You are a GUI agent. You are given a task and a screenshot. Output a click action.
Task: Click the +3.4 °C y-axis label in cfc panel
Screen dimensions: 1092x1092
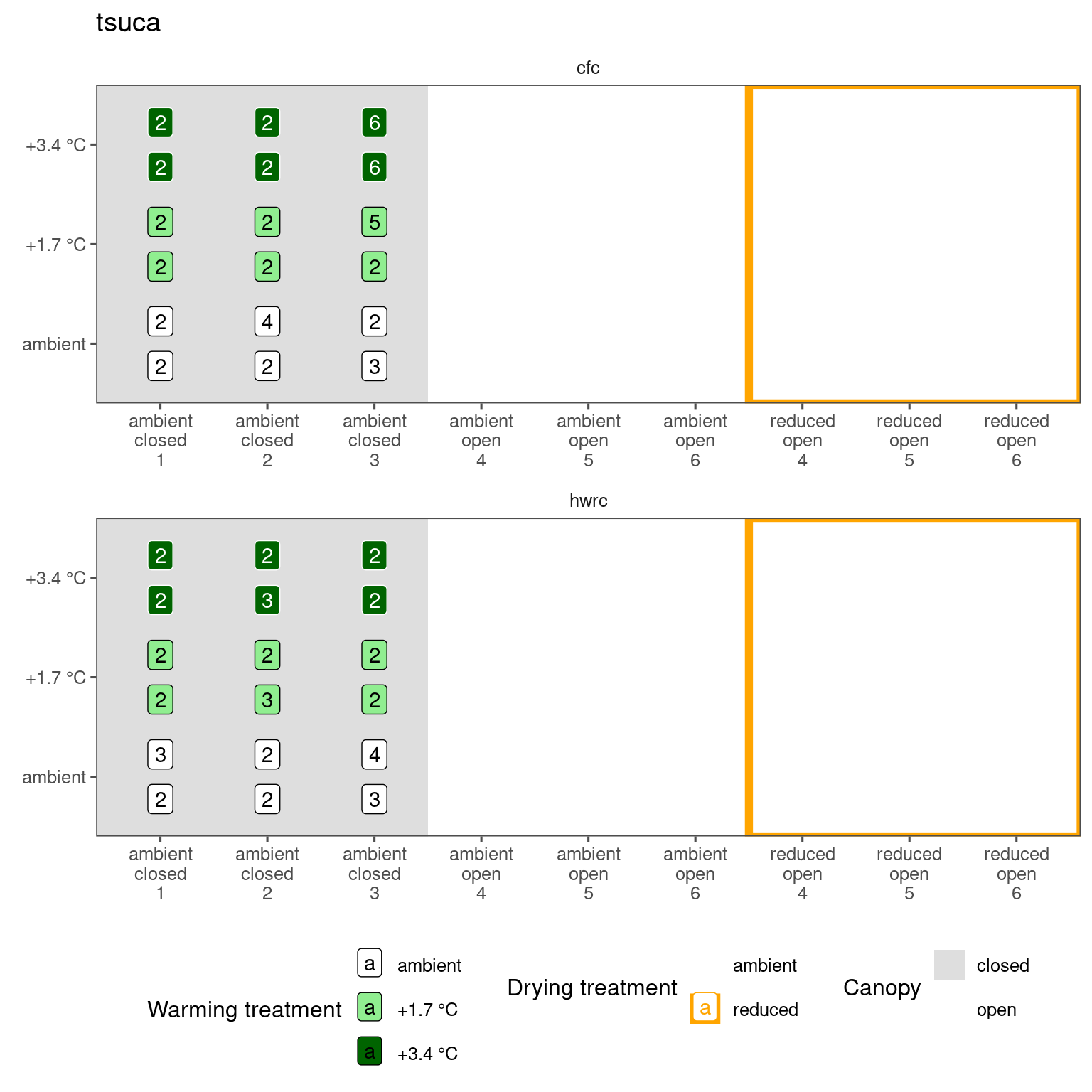pos(55,146)
